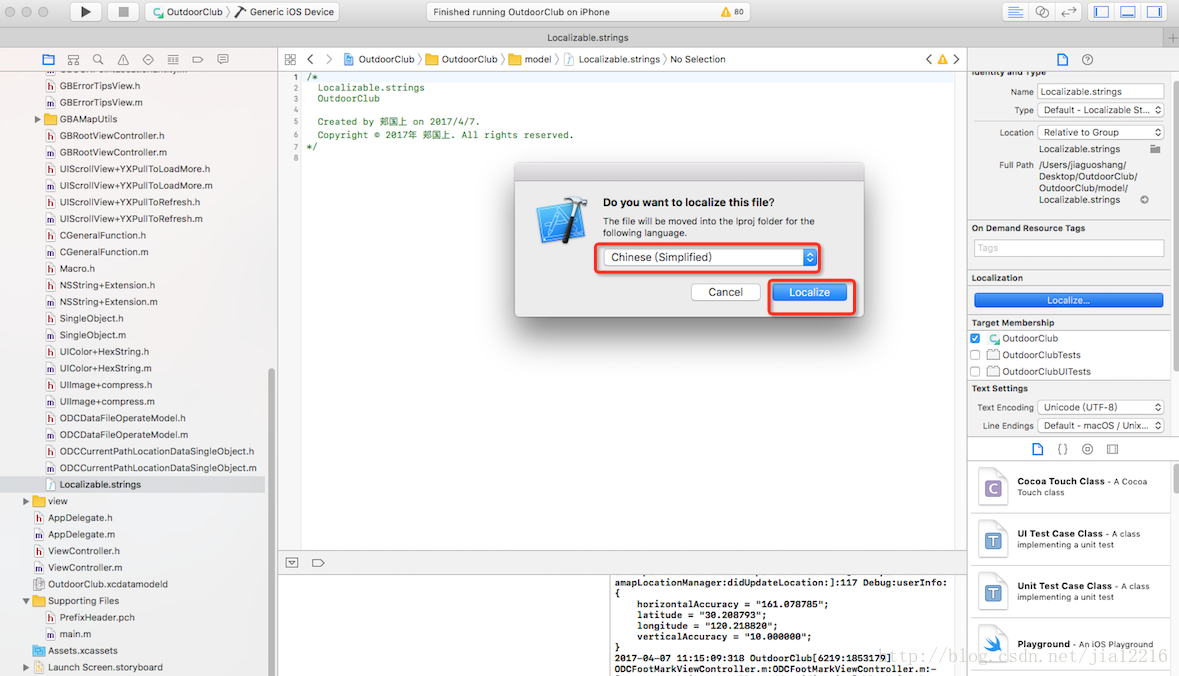Image resolution: width=1179 pixels, height=676 pixels.
Task: Open the Object library tab
Action: click(1087, 449)
